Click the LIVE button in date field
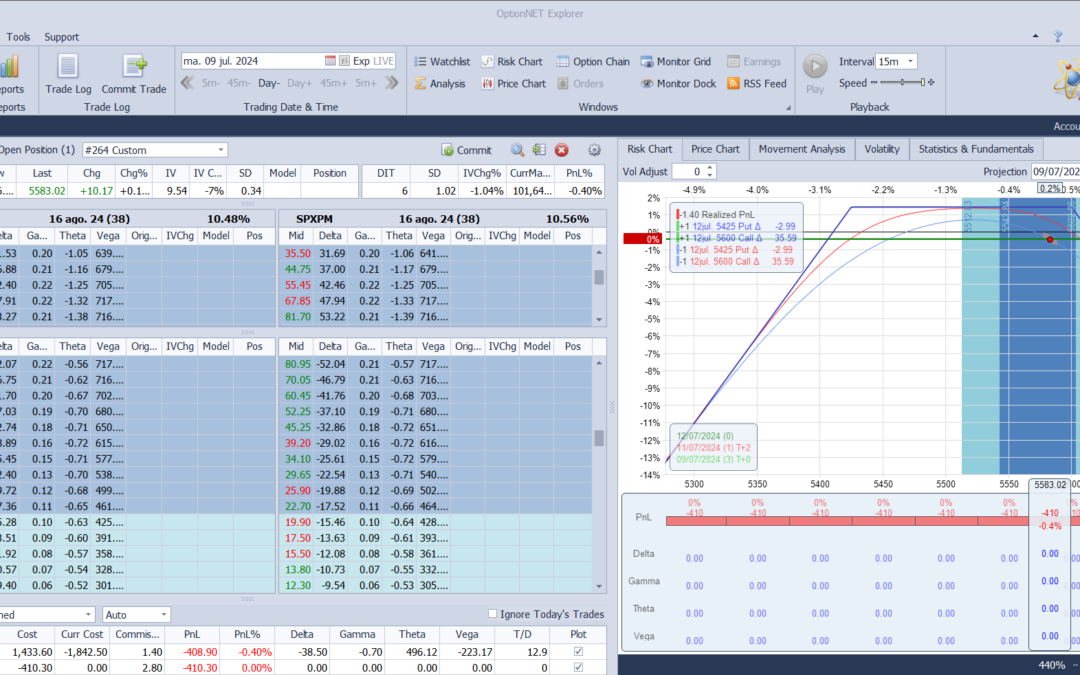 coord(383,61)
